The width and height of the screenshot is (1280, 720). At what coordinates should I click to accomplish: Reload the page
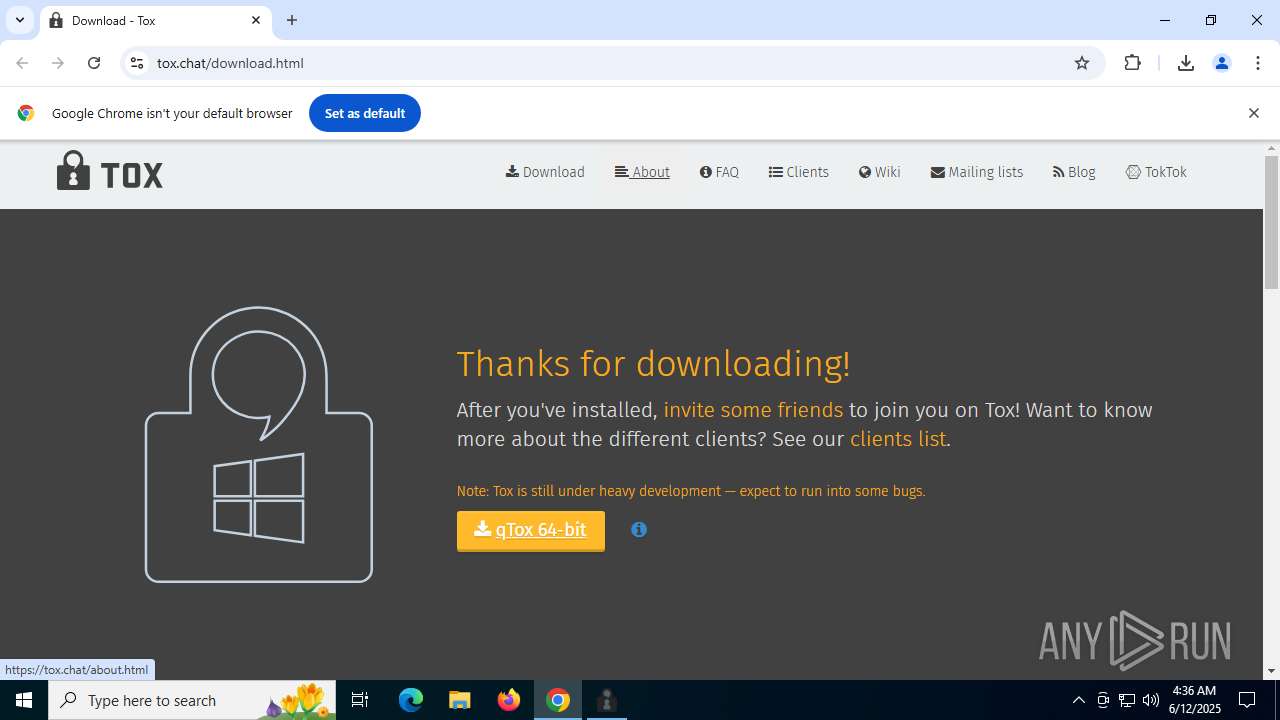pos(94,63)
